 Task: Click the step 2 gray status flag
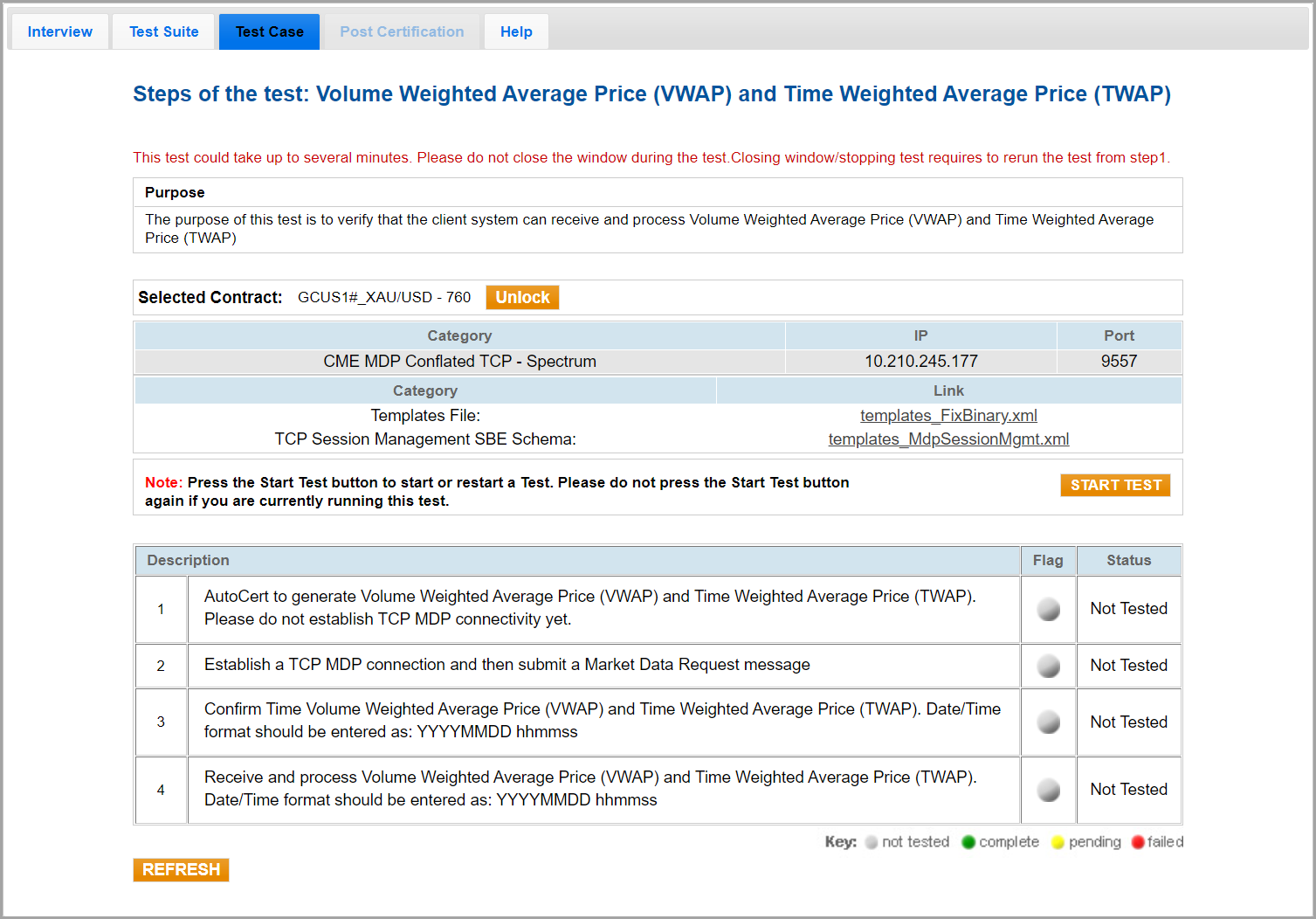[1048, 666]
